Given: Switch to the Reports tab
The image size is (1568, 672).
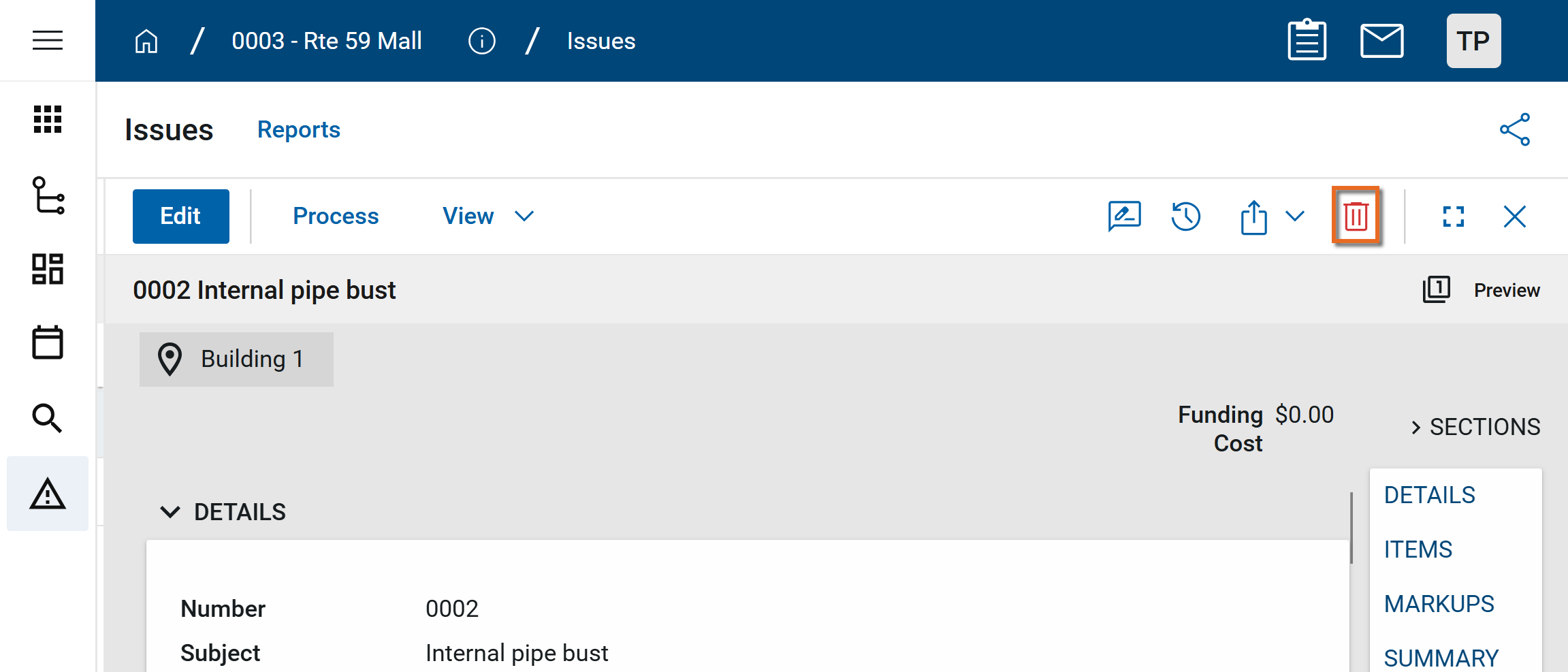Looking at the screenshot, I should click(298, 129).
